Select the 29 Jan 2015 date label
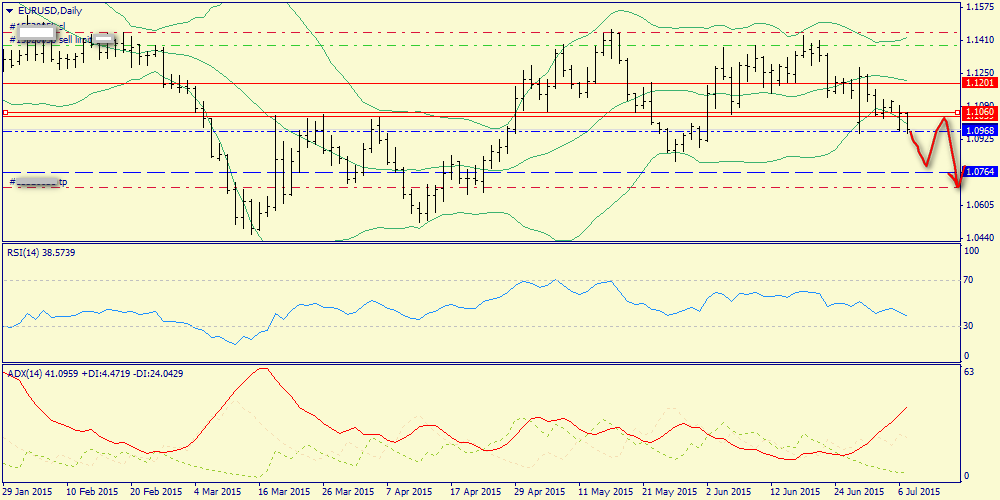The width and height of the screenshot is (1000, 500). (28, 492)
